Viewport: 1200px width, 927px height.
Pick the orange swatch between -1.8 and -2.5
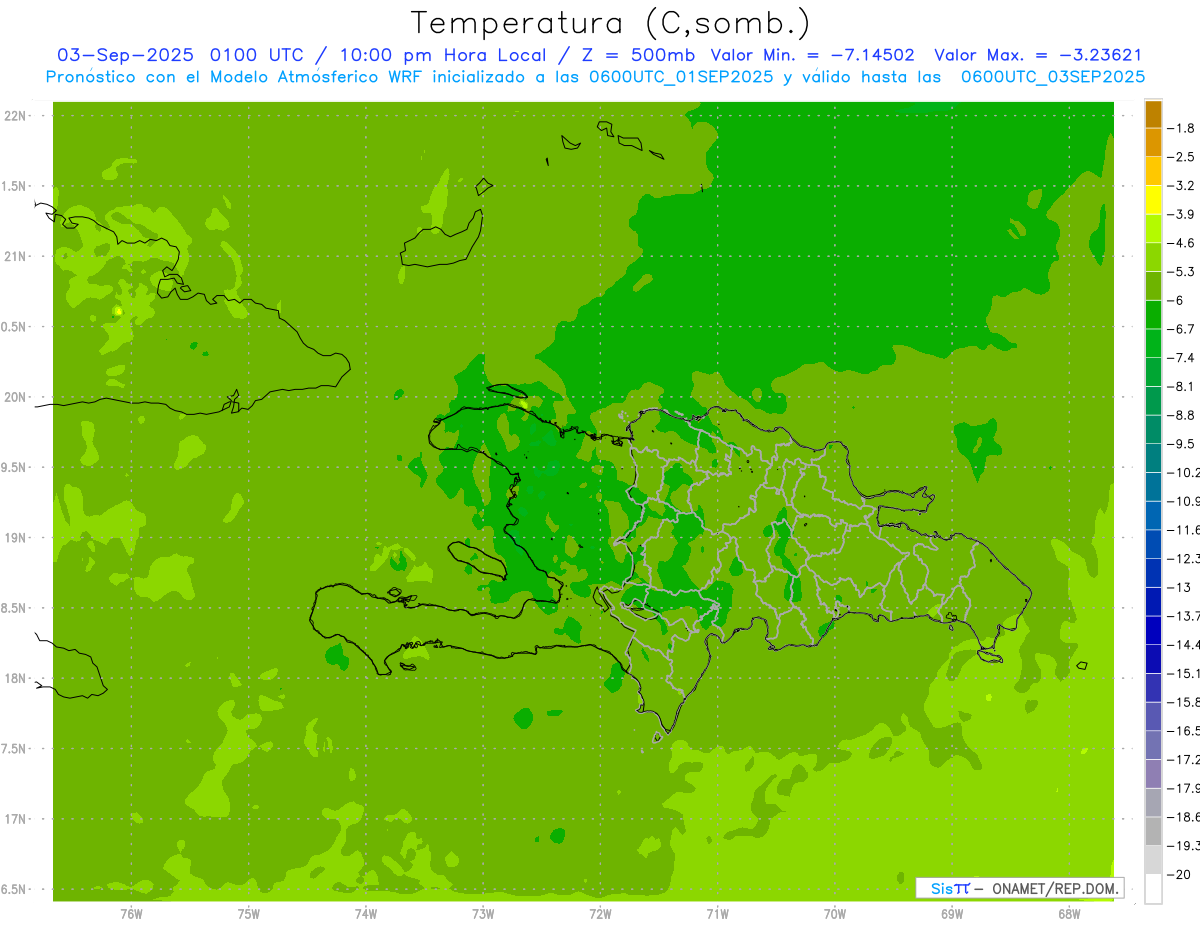coord(1153,142)
